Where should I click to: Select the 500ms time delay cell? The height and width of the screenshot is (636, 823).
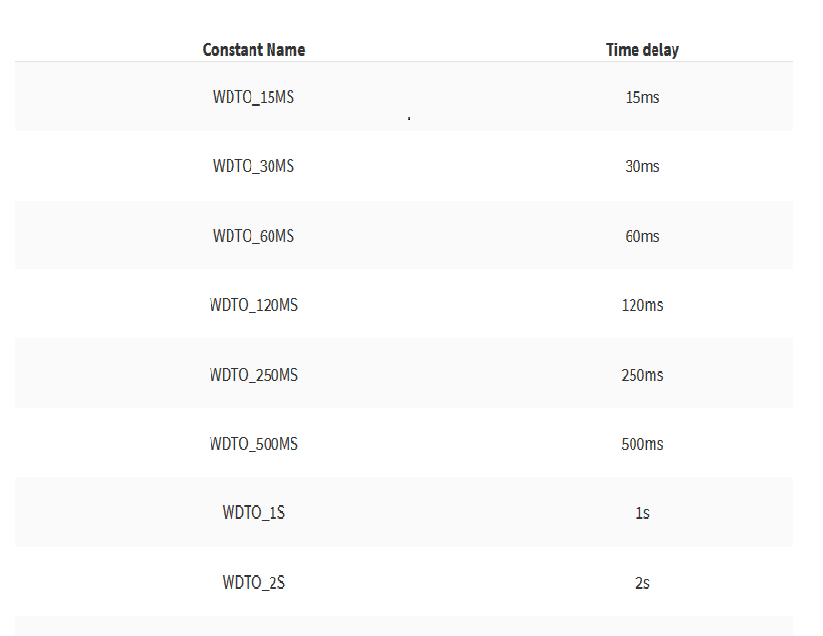642,444
